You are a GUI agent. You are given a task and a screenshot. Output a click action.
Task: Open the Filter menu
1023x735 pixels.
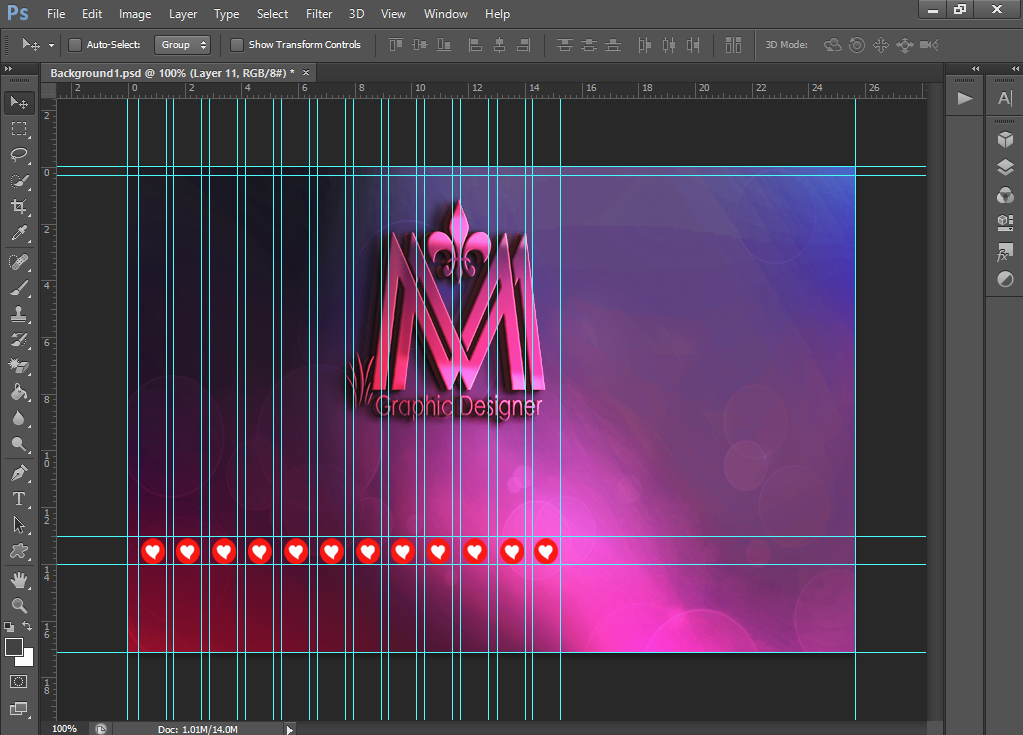pos(319,14)
